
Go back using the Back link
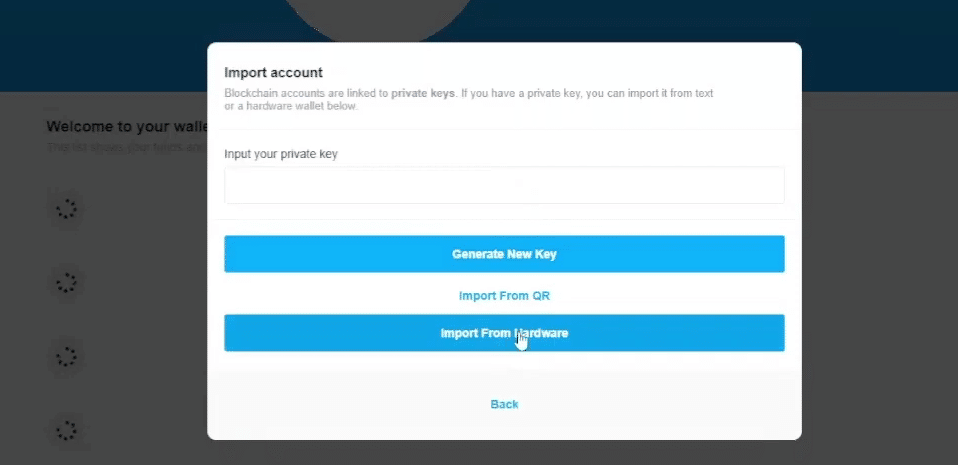click(504, 404)
